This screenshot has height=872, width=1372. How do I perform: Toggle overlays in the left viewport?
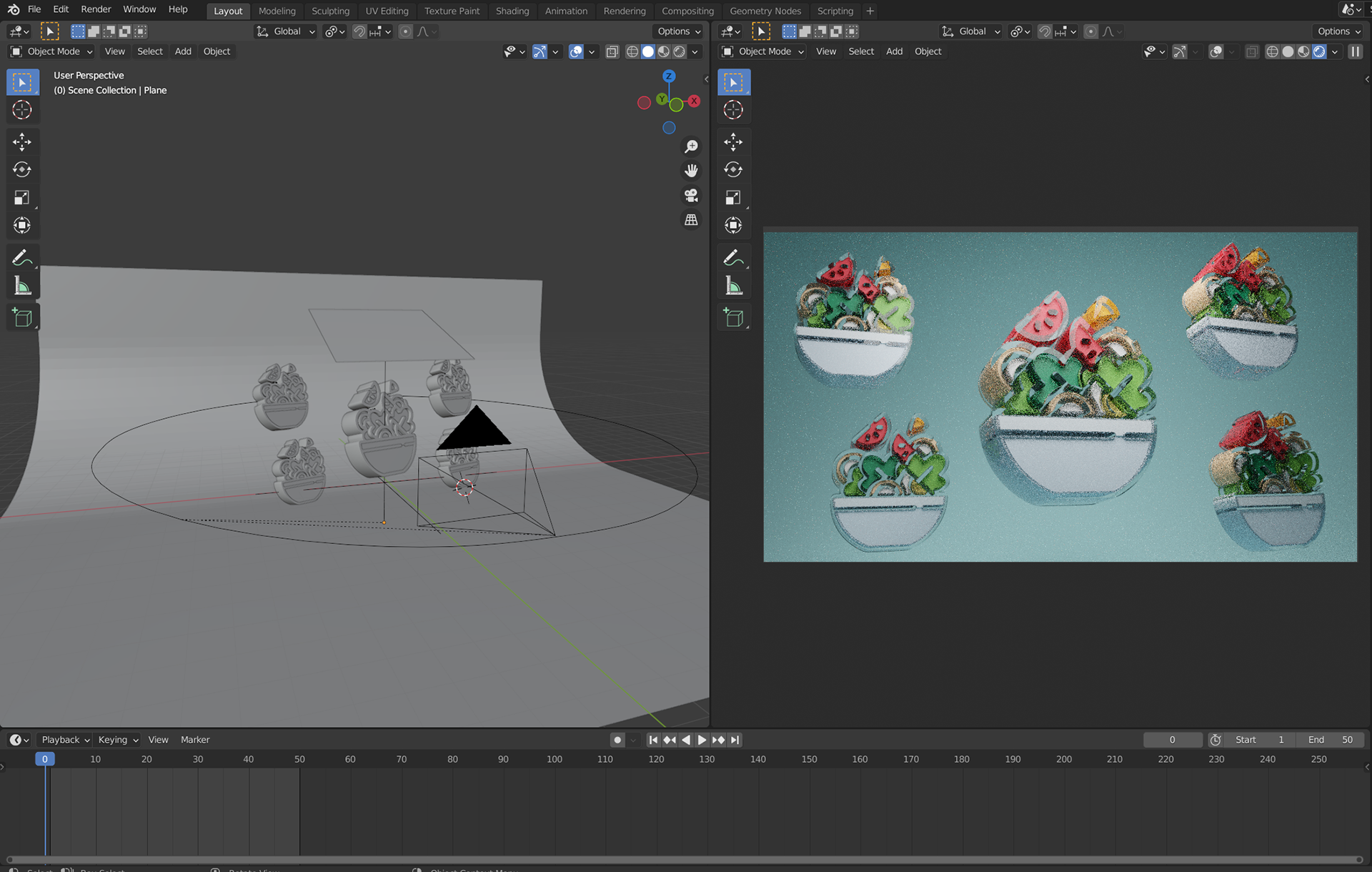(576, 51)
